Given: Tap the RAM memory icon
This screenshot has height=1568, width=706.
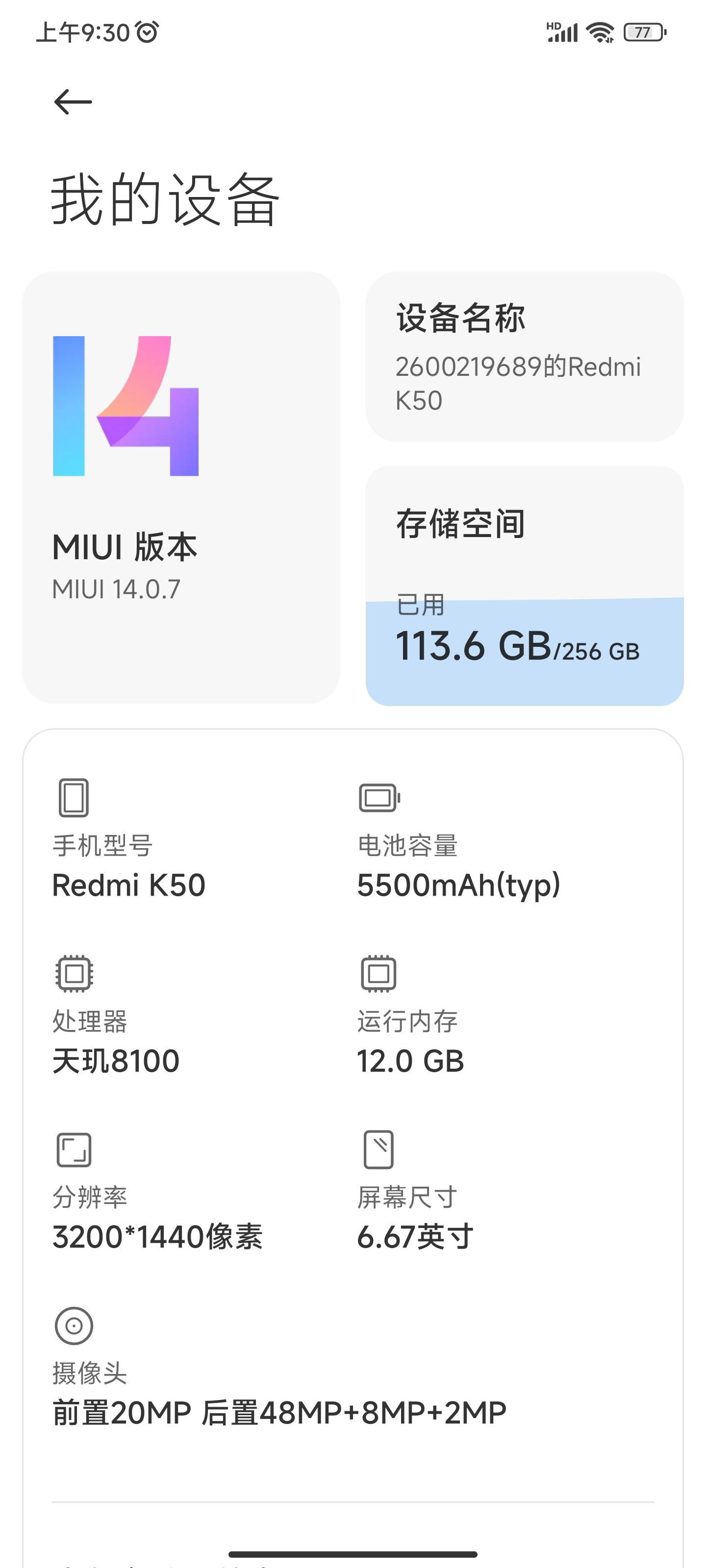Looking at the screenshot, I should 378,973.
